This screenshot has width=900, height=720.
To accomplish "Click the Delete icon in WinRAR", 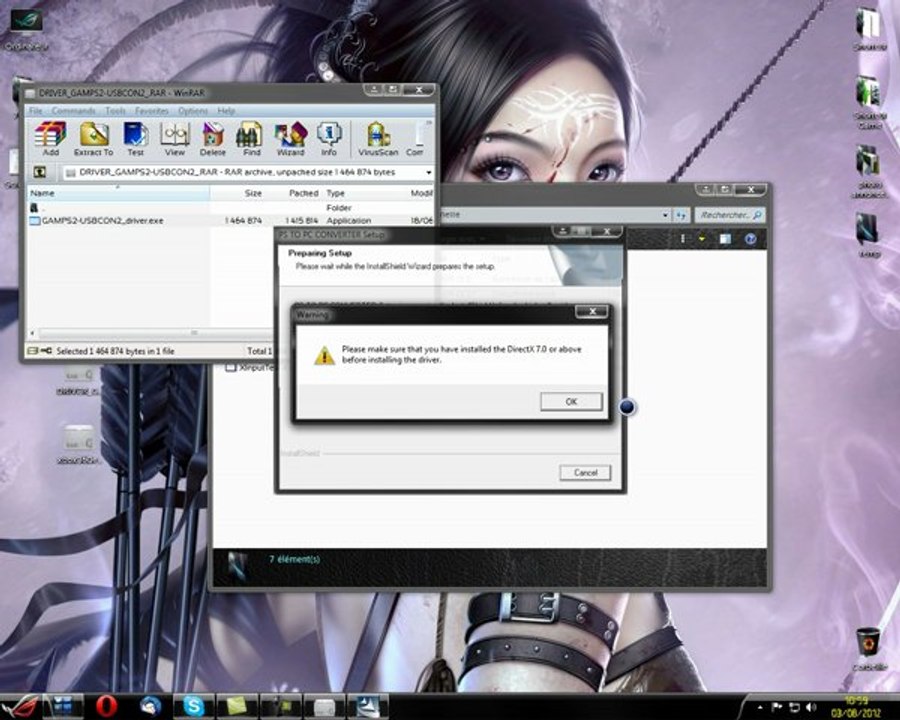I will [x=212, y=138].
